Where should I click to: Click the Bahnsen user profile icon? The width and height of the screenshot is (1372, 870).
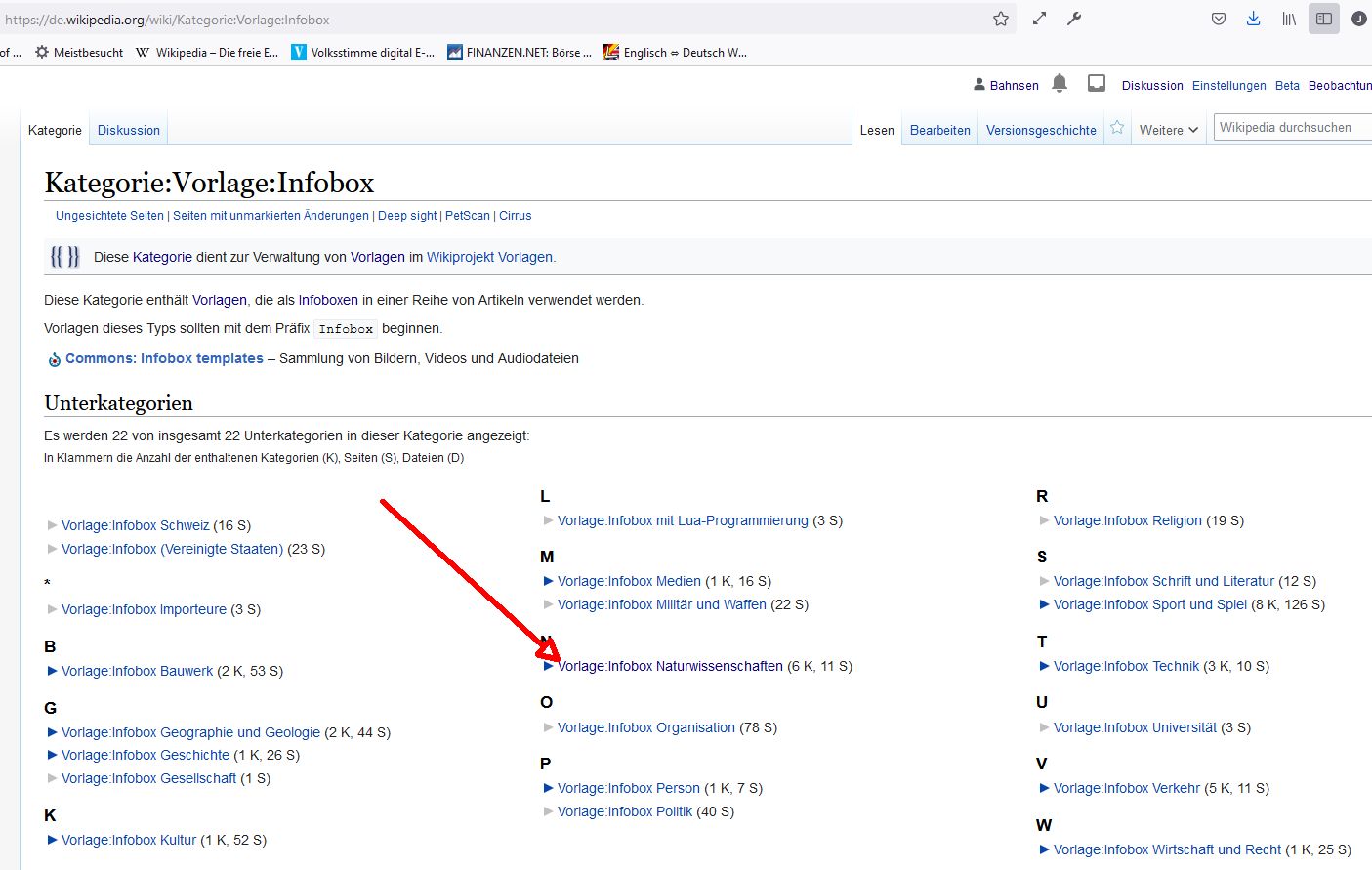point(979,85)
